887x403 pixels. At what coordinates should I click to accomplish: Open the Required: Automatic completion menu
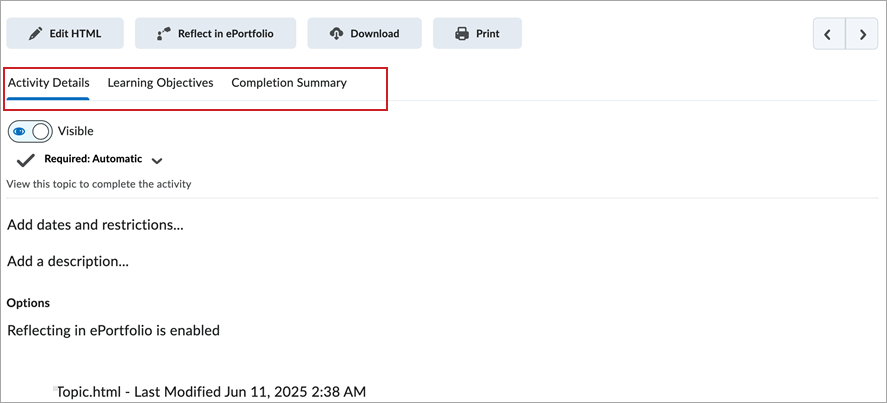pyautogui.click(x=93, y=159)
